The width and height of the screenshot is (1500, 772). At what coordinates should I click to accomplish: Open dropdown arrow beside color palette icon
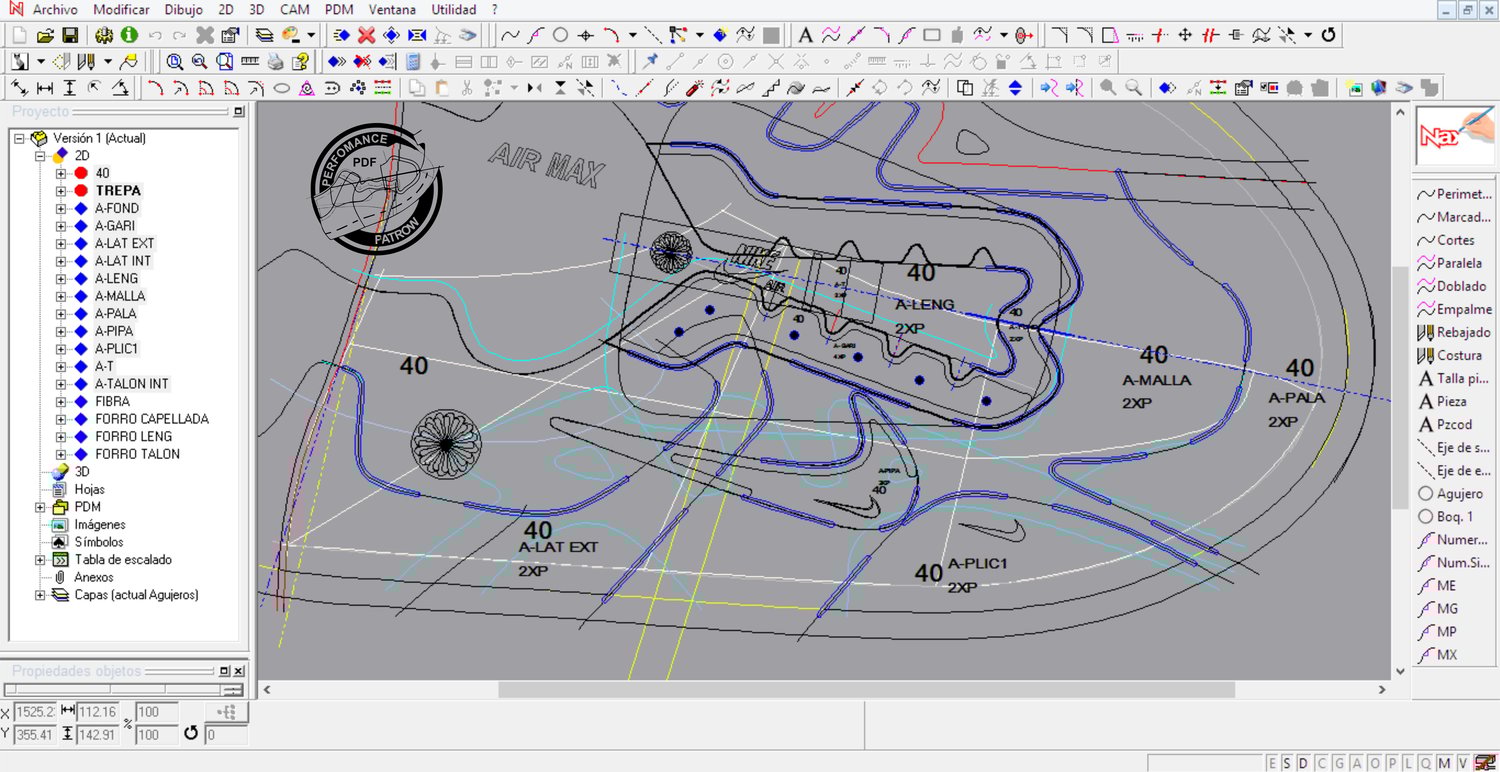[x=311, y=35]
